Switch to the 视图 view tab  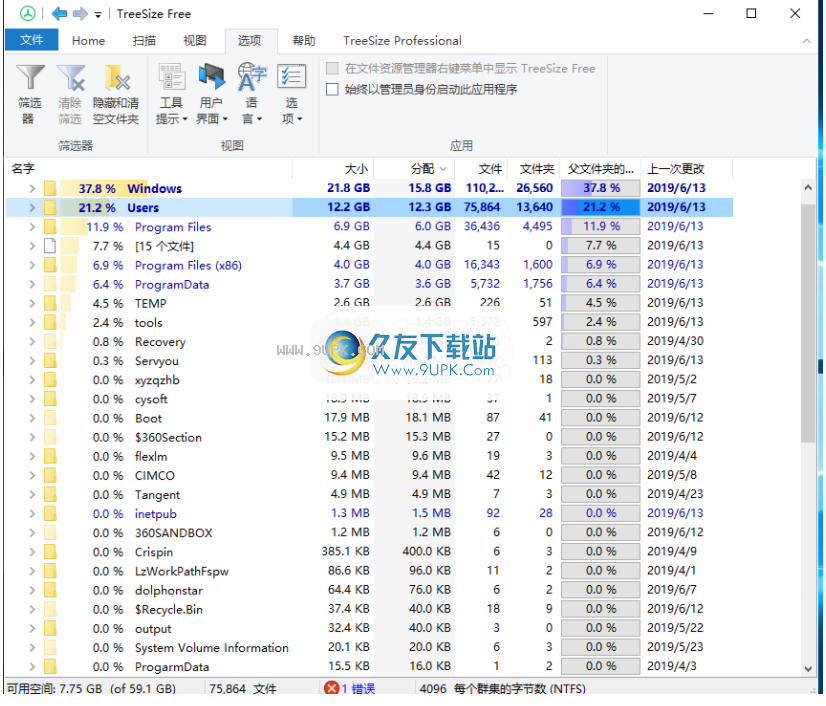195,41
